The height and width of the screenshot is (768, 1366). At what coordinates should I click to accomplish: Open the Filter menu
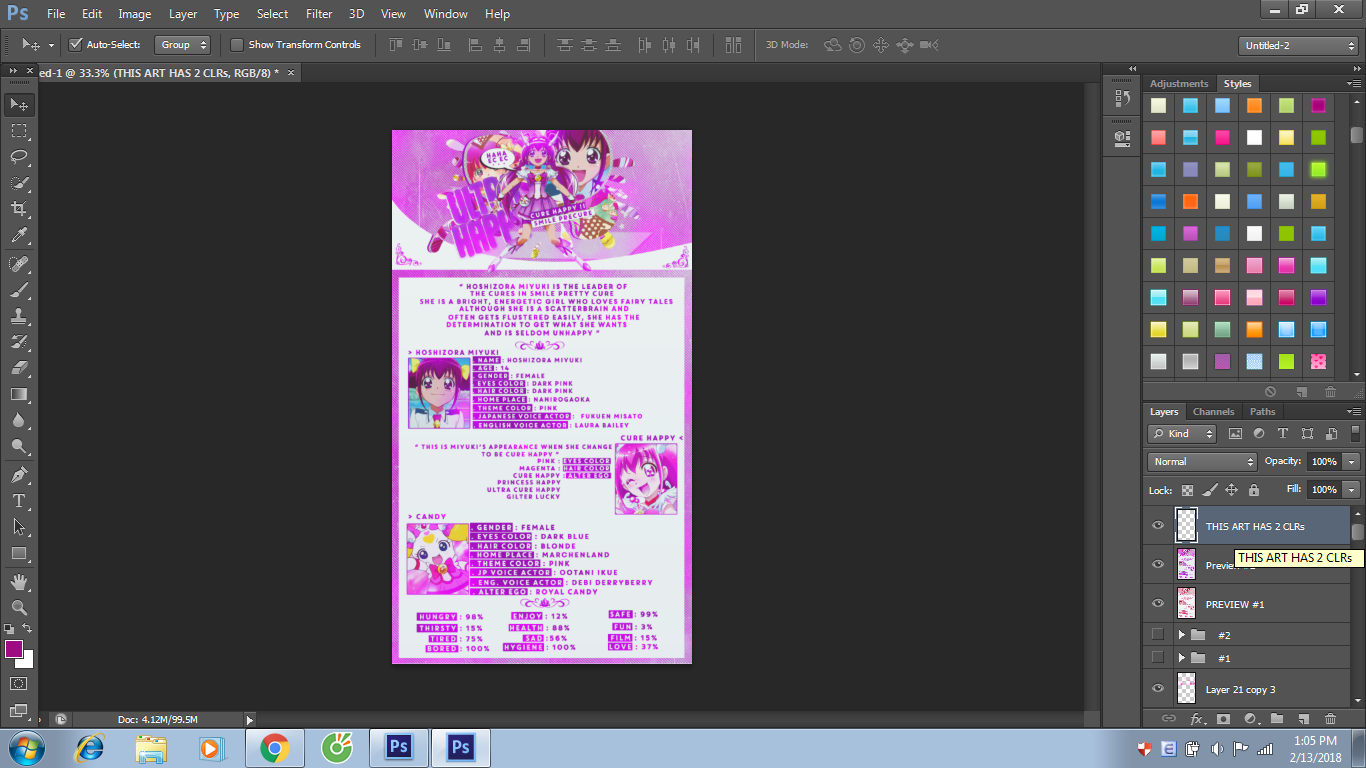pos(319,14)
